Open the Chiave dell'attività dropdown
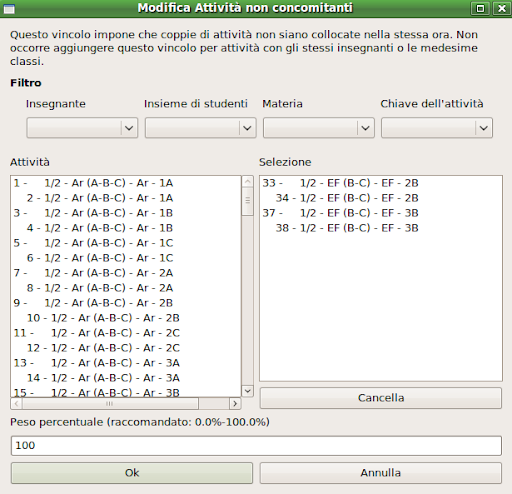The height and width of the screenshot is (494, 512). [x=437, y=128]
